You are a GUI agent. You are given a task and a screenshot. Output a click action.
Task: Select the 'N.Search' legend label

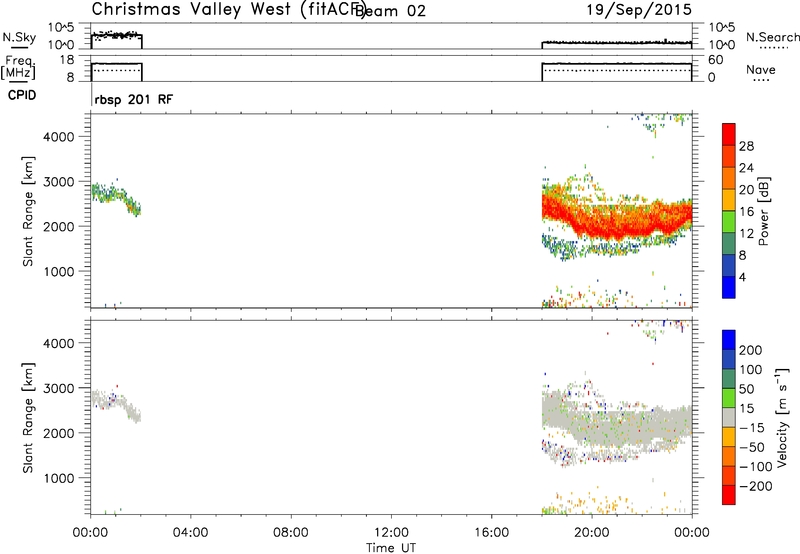click(772, 37)
